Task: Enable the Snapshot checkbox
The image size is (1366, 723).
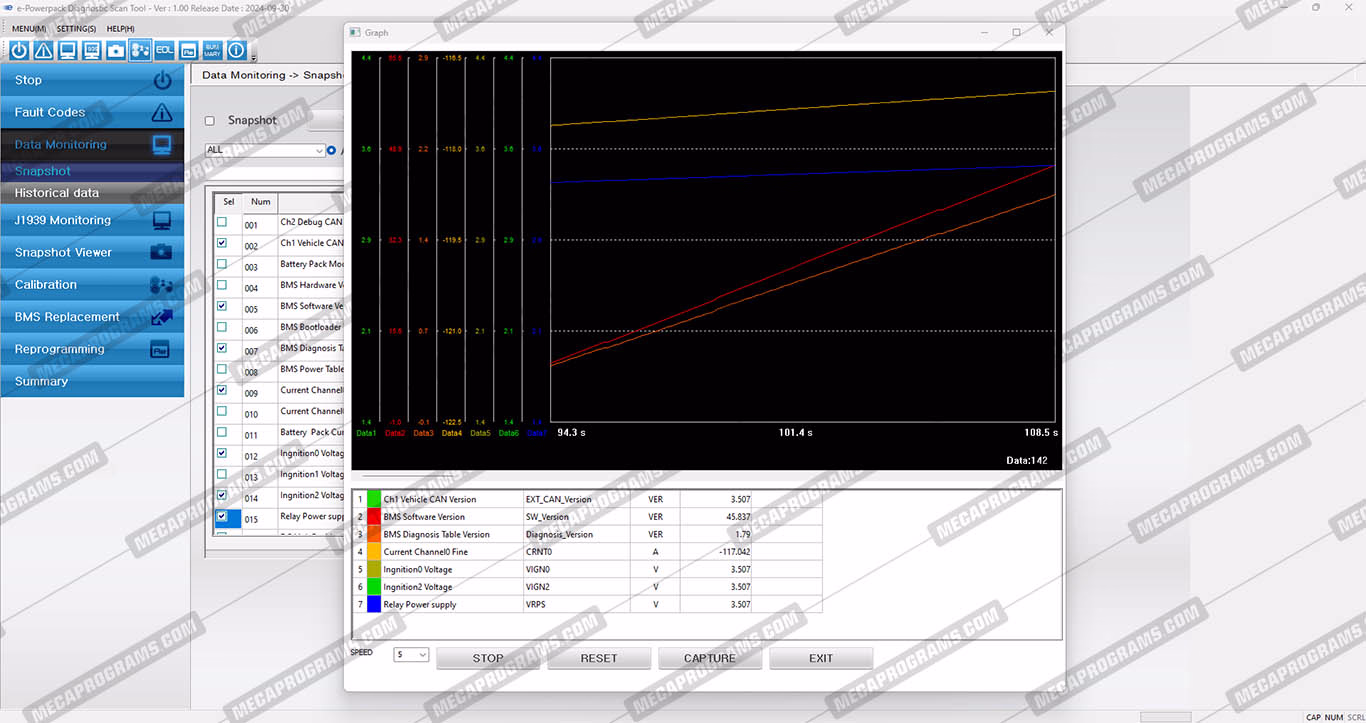Action: click(x=210, y=121)
